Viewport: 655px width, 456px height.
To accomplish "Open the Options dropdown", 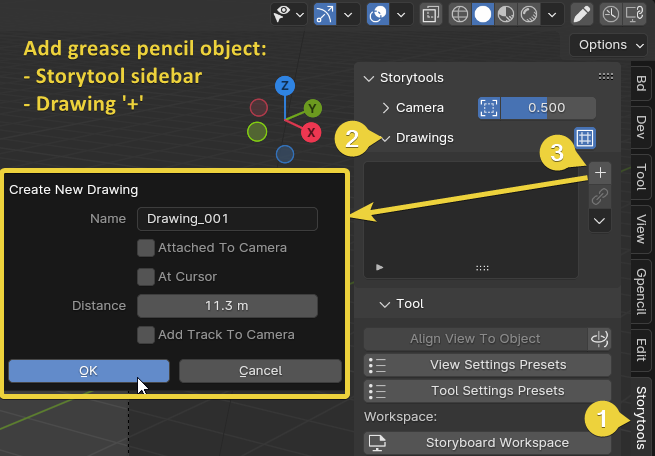I will pos(608,45).
